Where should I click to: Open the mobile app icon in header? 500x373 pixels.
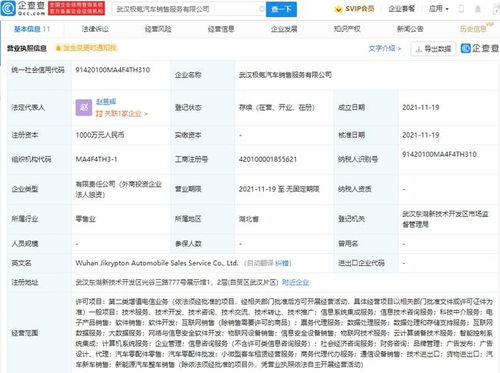[461, 9]
